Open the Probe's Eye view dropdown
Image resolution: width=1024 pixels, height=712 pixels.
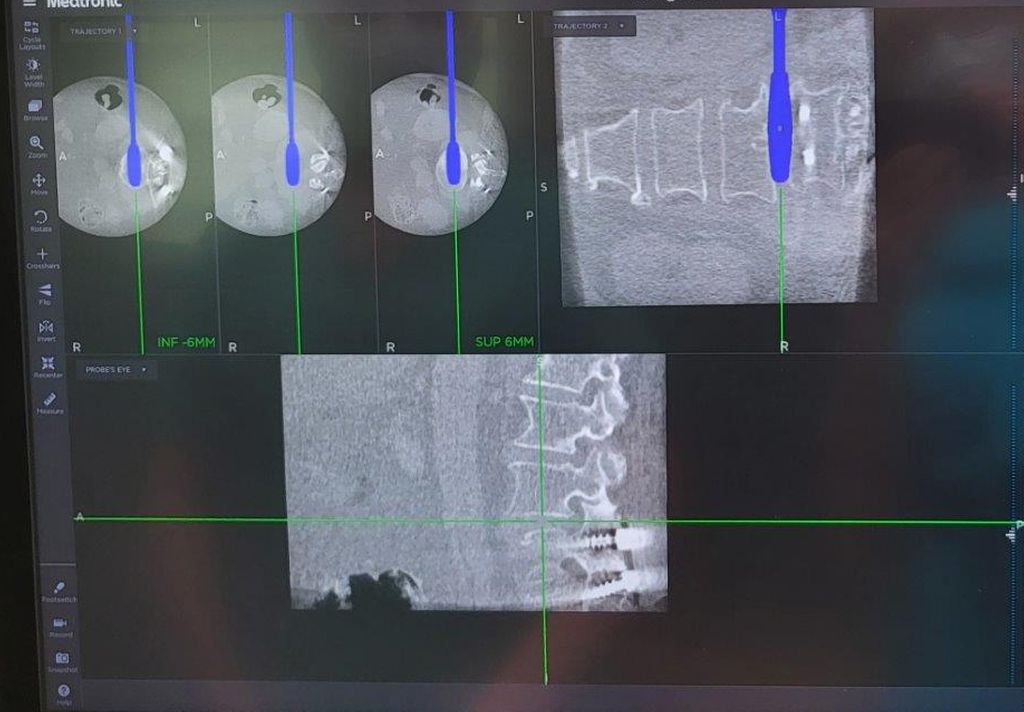click(144, 369)
